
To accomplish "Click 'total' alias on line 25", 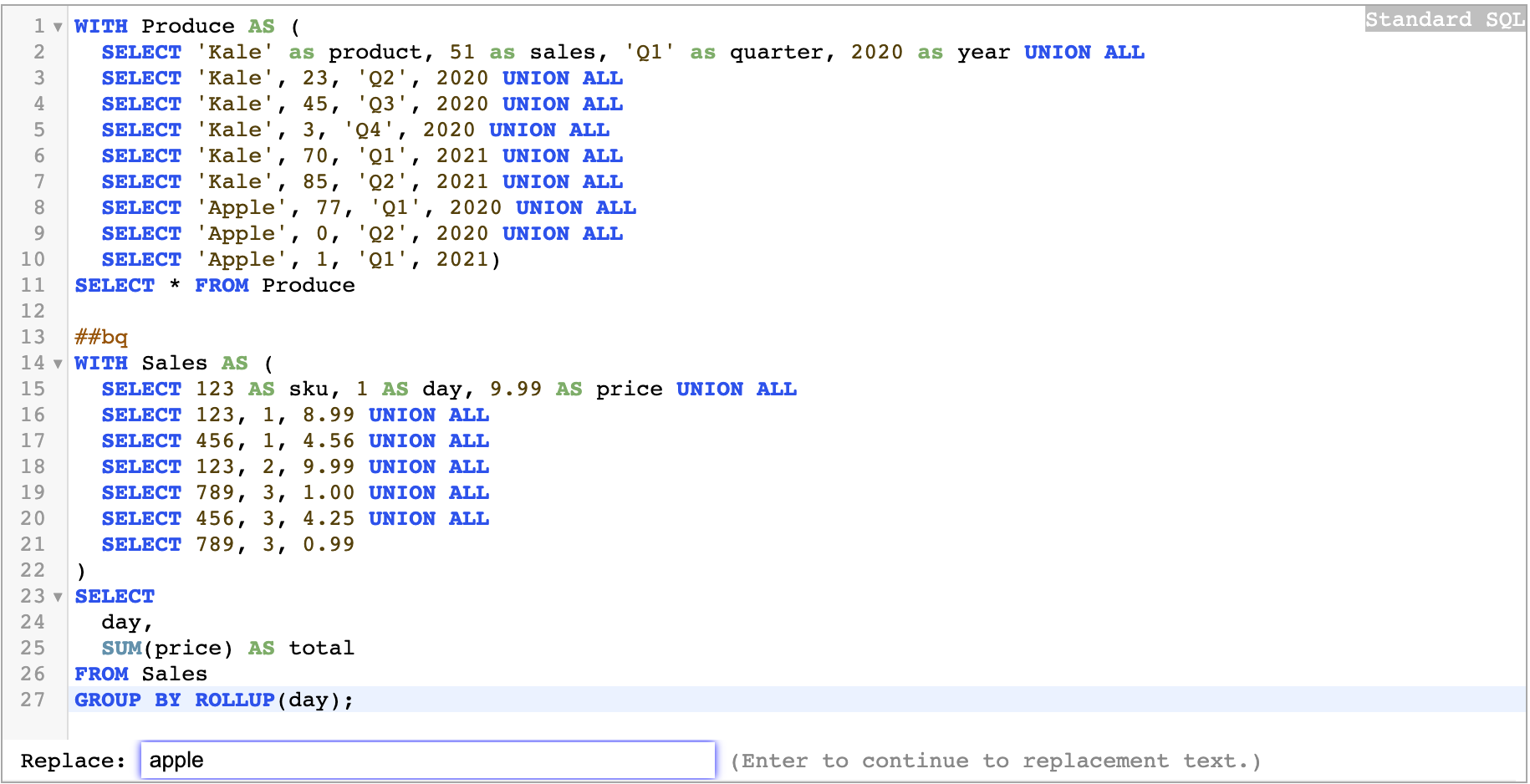I will [x=322, y=648].
